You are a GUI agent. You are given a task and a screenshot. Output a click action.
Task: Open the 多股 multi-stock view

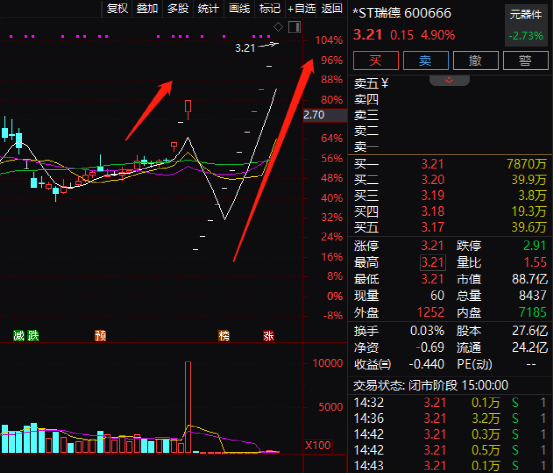point(178,8)
